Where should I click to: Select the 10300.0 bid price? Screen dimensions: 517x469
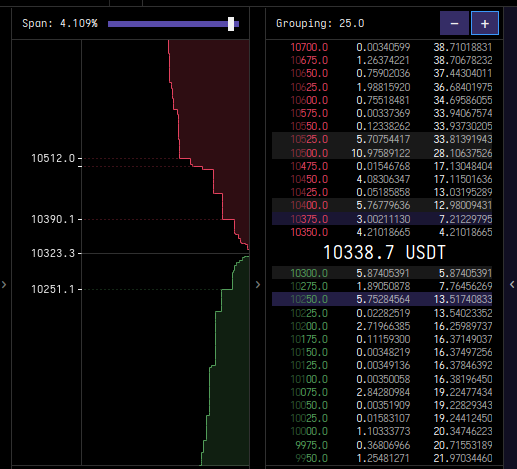pos(309,273)
